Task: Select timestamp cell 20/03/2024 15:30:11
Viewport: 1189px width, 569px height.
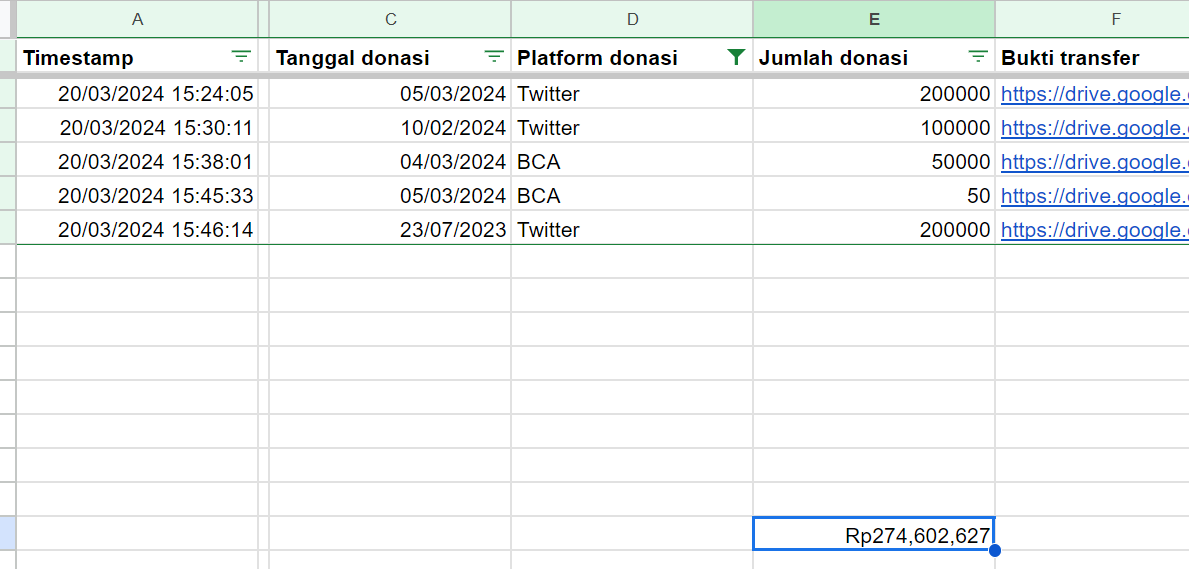Action: (x=137, y=127)
